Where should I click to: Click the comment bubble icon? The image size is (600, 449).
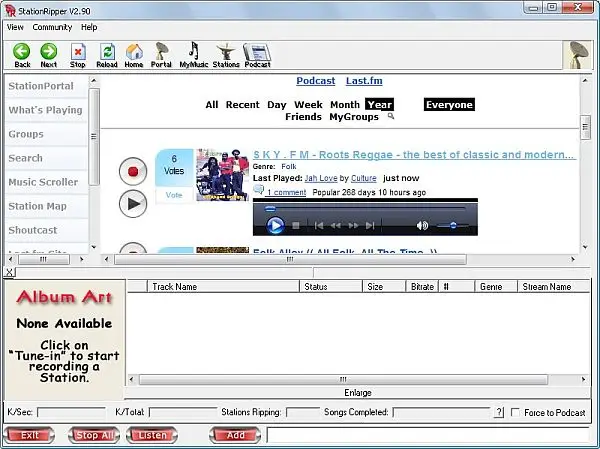pyautogui.click(x=259, y=189)
